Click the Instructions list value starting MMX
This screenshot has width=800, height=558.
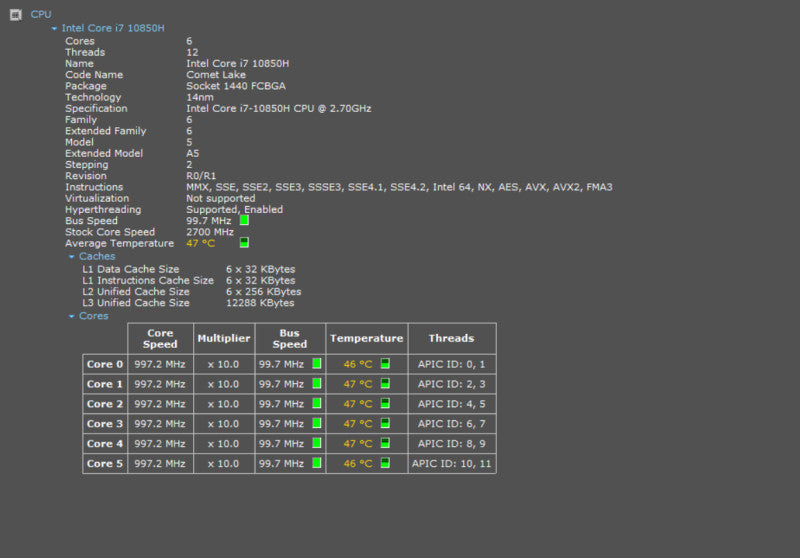point(399,187)
